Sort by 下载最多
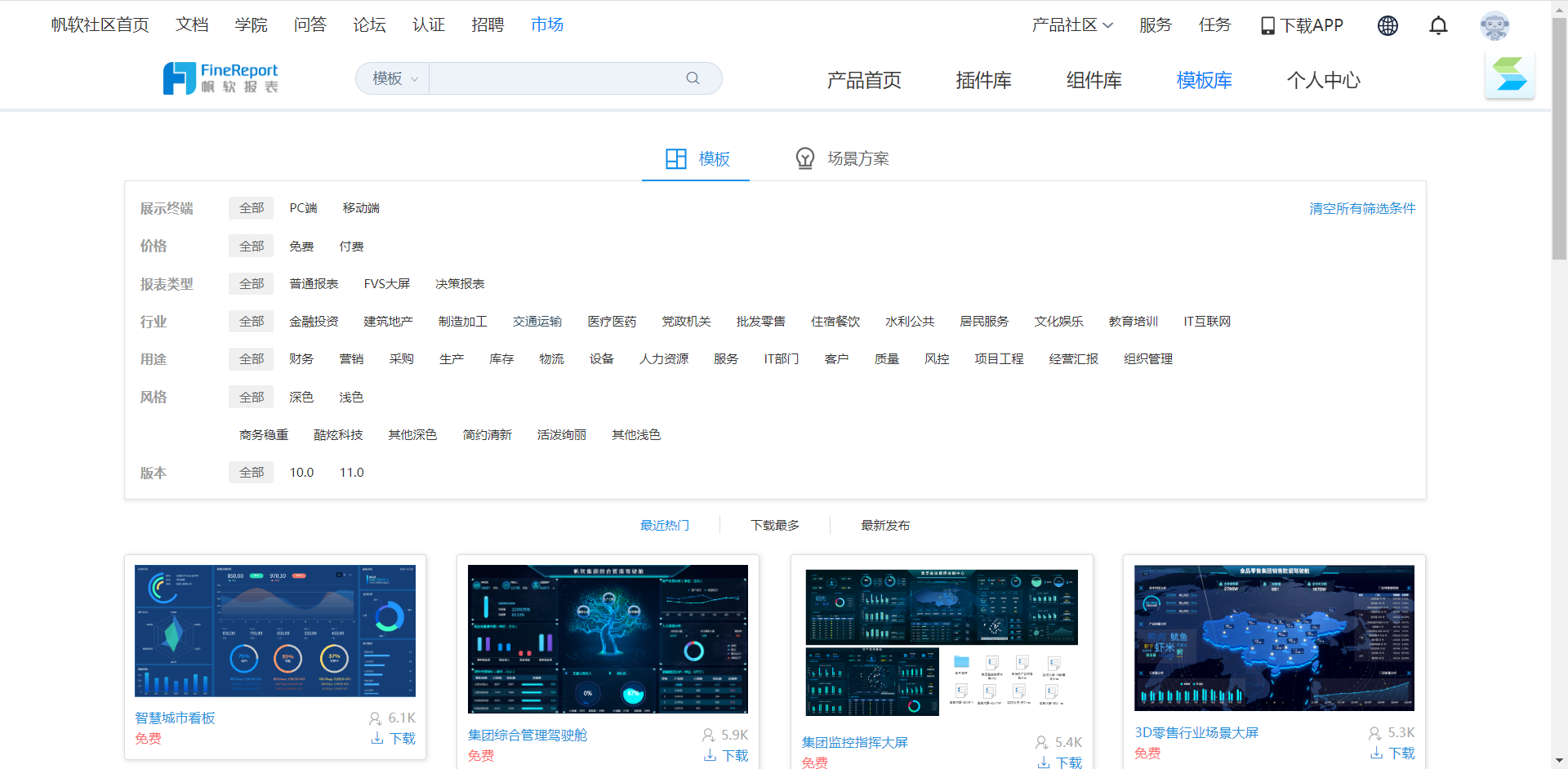1568x769 pixels. (x=775, y=525)
